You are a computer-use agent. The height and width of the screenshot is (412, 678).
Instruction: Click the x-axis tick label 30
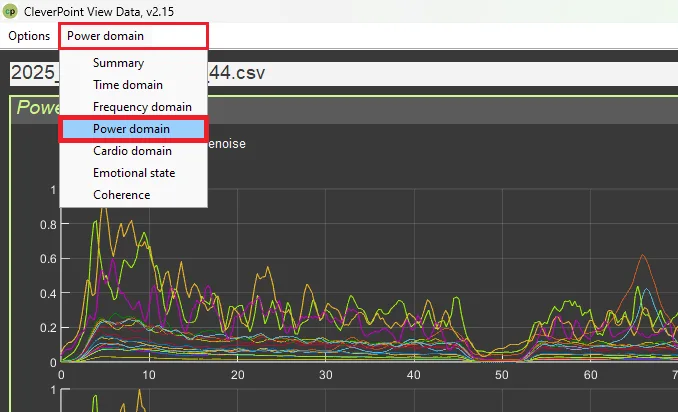click(x=325, y=375)
